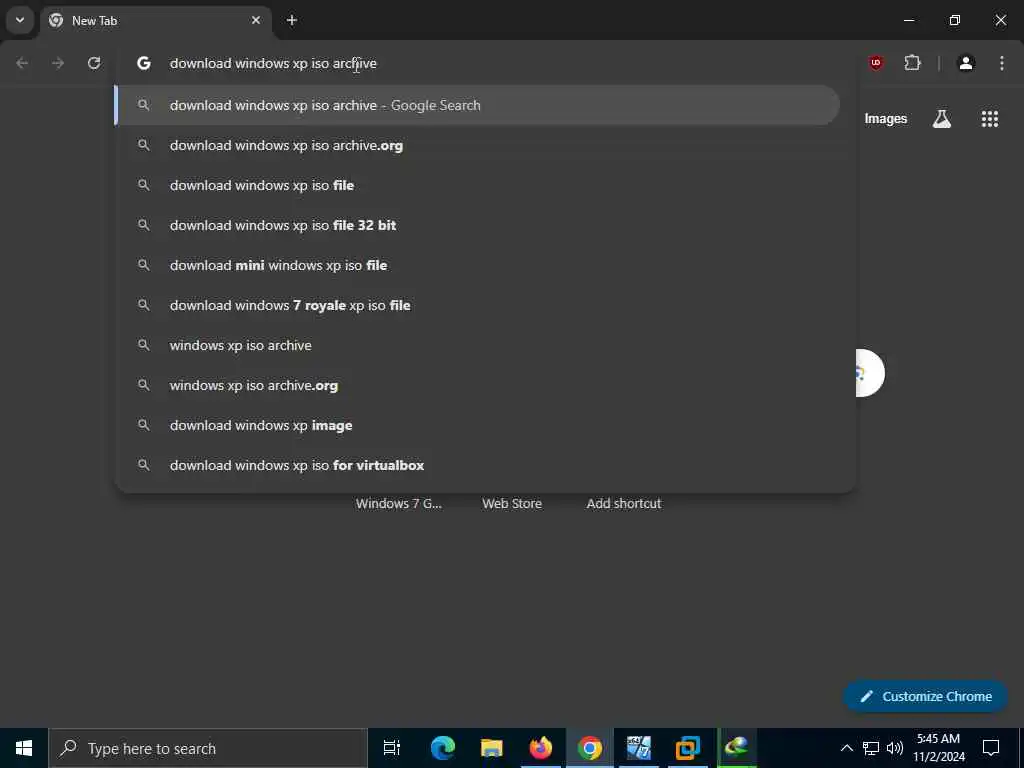Open the Internet Download Manager taskbar icon
Image resolution: width=1024 pixels, height=768 pixels.
pos(737,748)
